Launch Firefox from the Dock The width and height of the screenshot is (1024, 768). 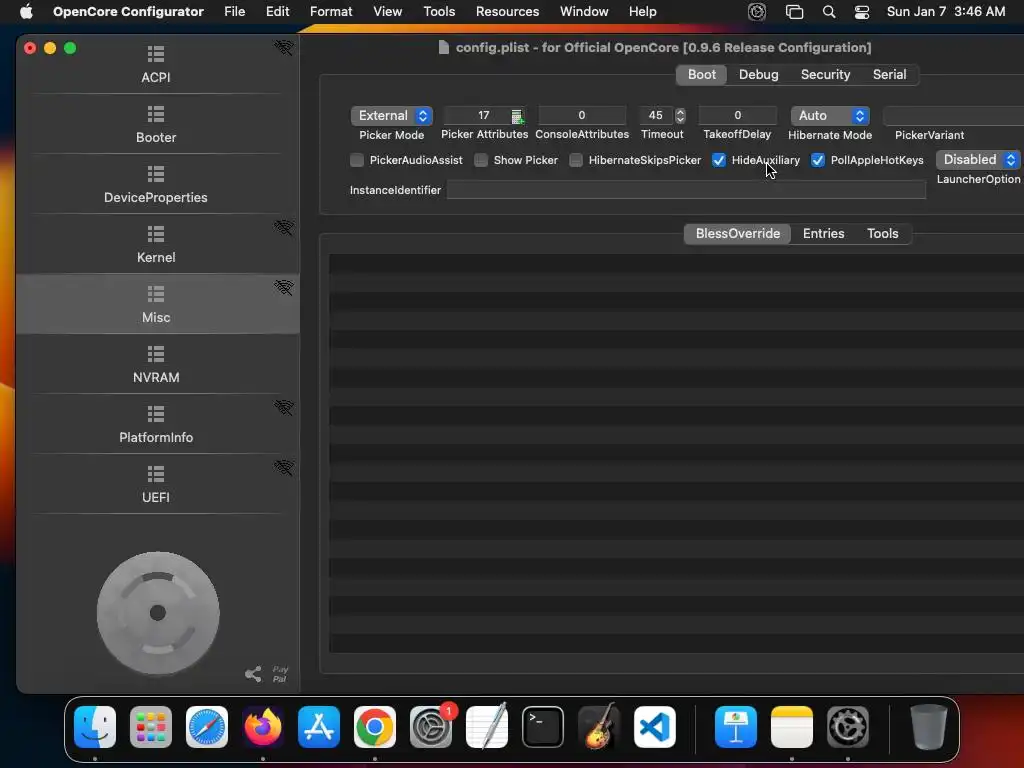[263, 727]
